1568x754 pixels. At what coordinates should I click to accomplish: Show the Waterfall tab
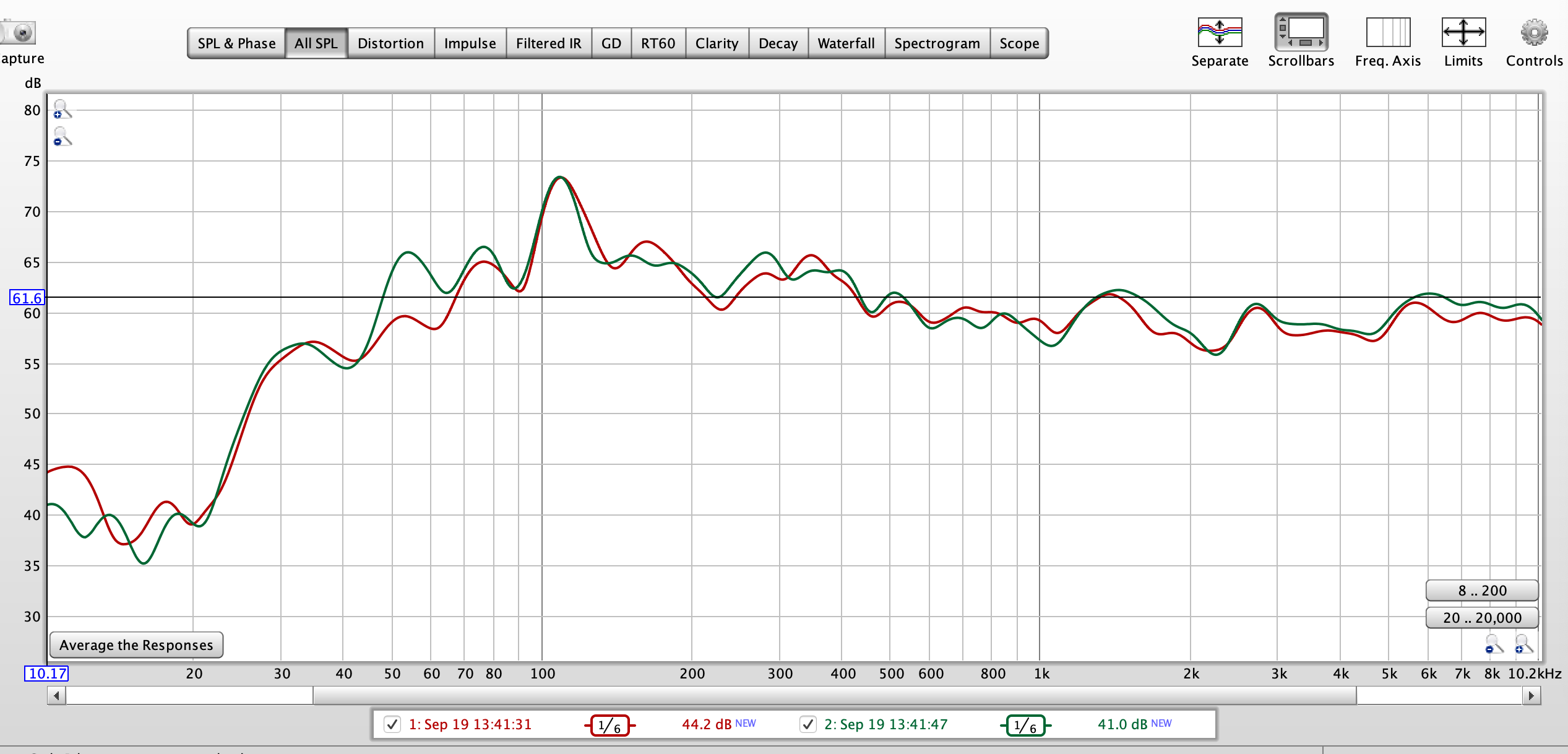click(846, 43)
